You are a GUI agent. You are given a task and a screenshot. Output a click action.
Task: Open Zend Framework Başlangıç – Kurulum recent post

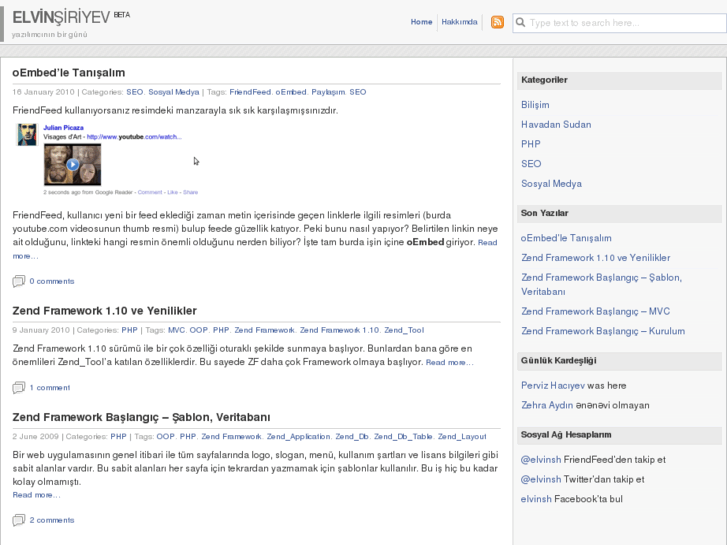click(x=603, y=331)
